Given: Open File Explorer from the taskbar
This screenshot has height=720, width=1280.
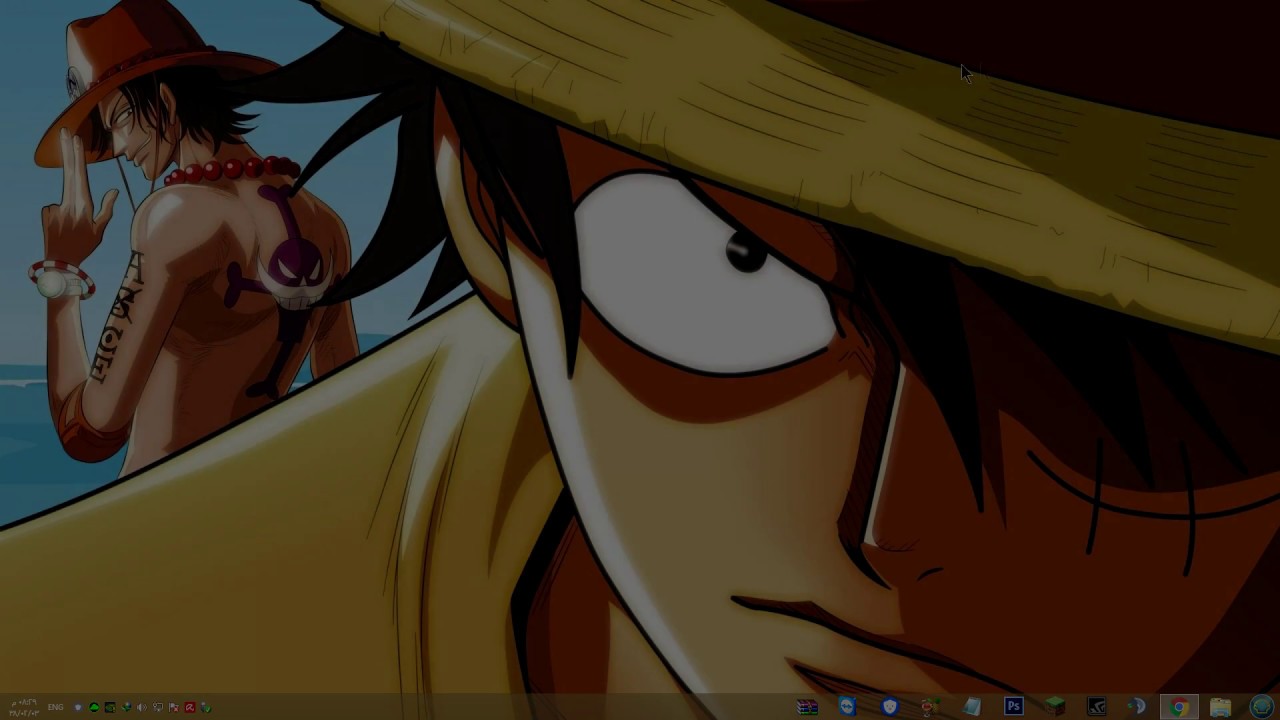Looking at the screenshot, I should pyautogui.click(x=1220, y=707).
